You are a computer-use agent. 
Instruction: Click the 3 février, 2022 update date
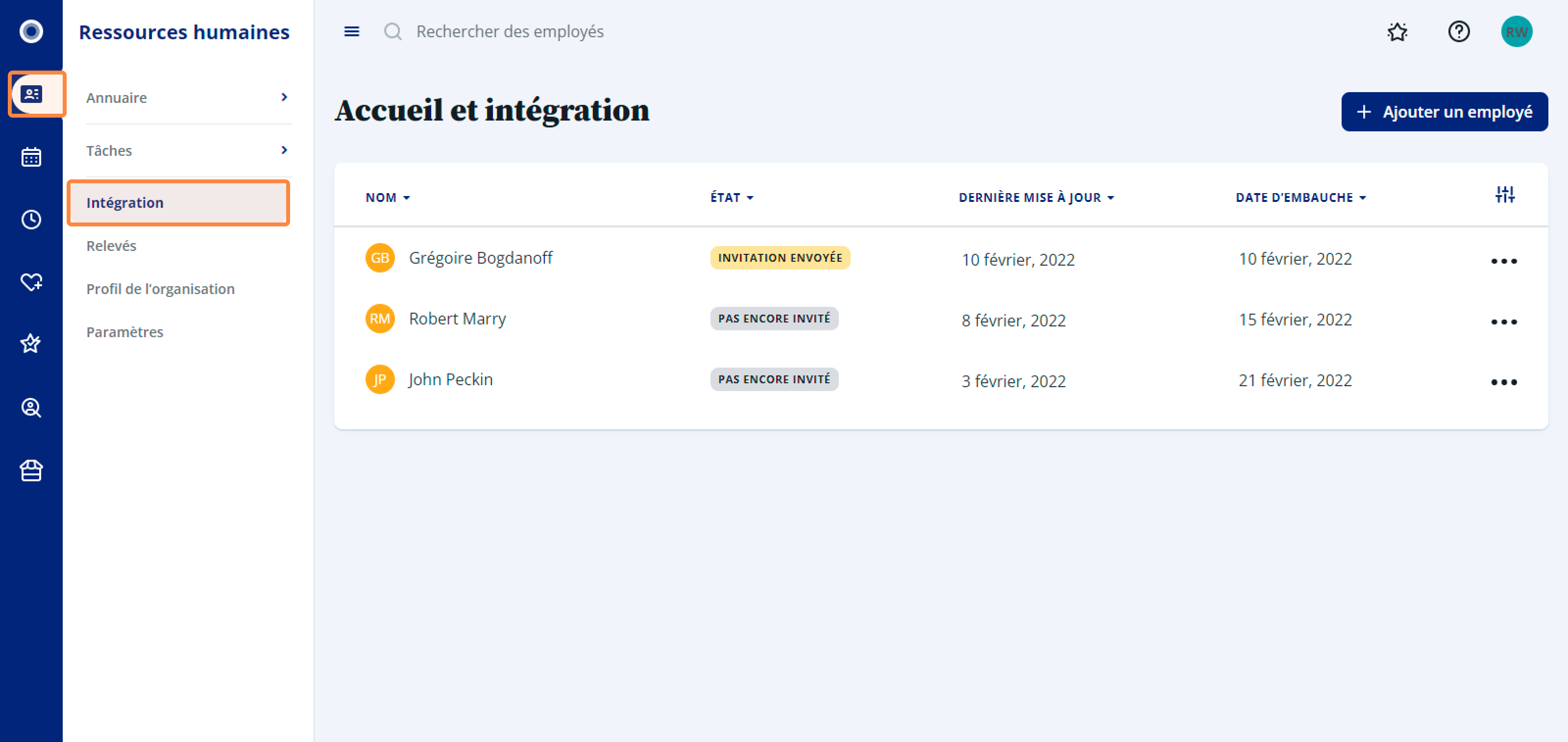[x=1013, y=381]
